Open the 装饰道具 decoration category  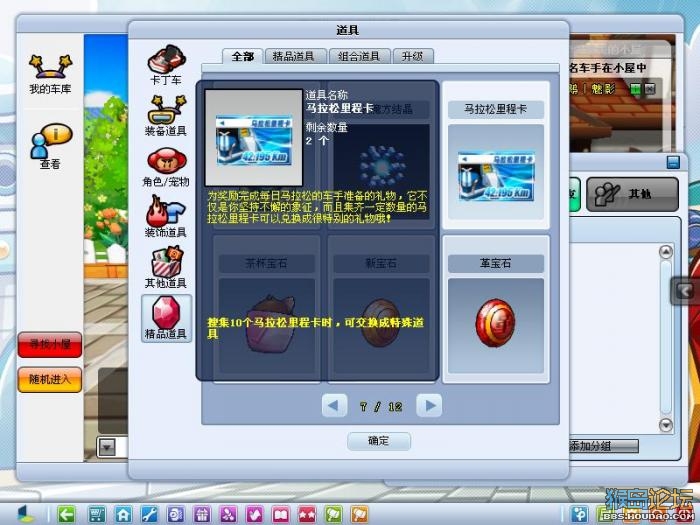pyautogui.click(x=166, y=217)
